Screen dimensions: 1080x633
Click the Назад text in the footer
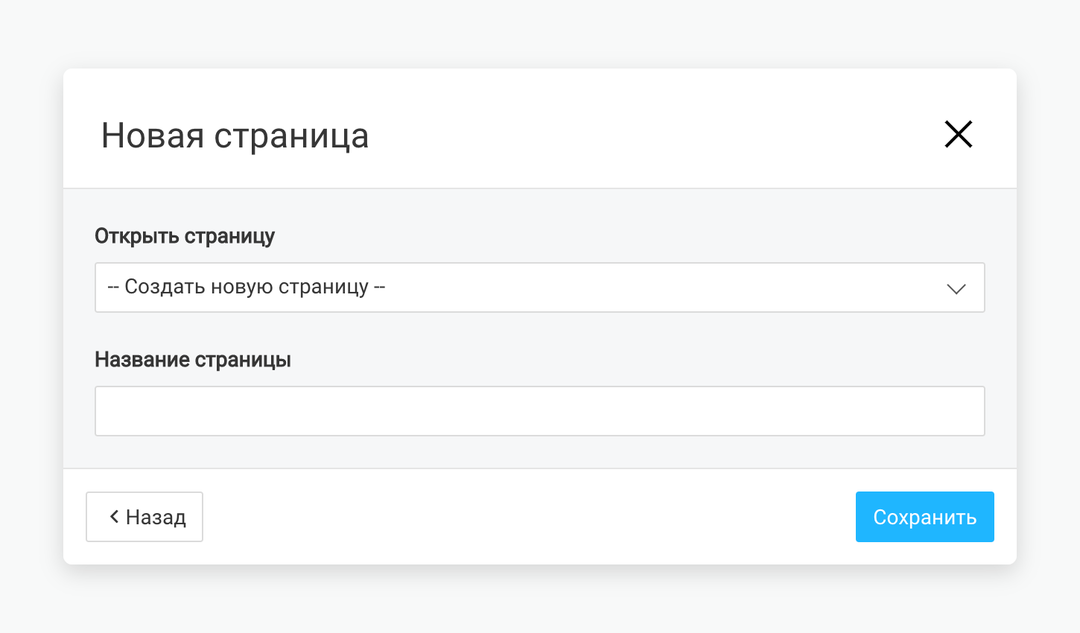pyautogui.click(x=156, y=517)
